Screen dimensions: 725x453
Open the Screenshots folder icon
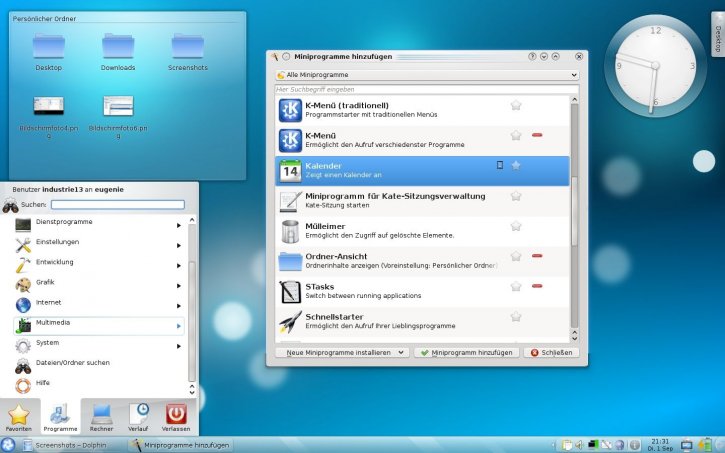click(188, 46)
